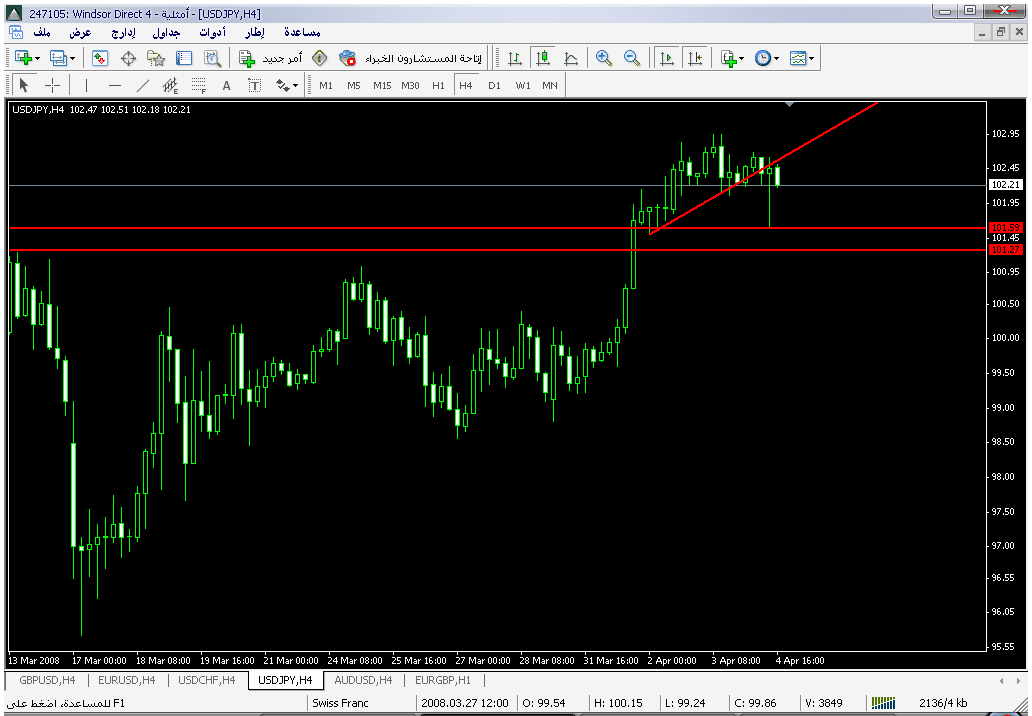Zoom out of the chart

631,58
